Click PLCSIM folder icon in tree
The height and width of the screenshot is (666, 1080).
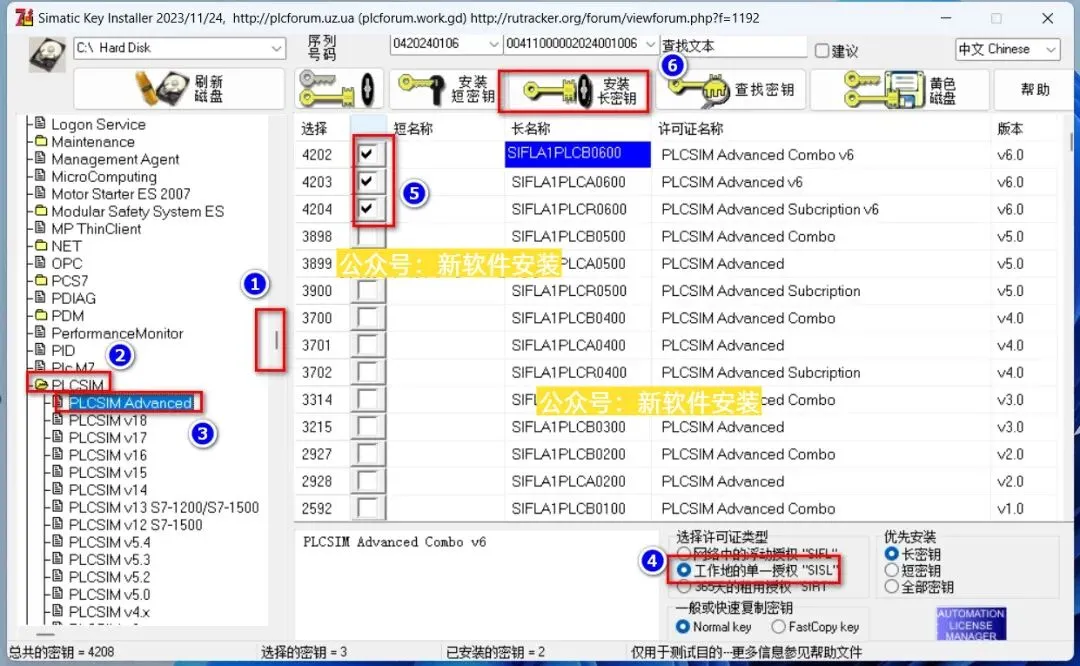[41, 384]
